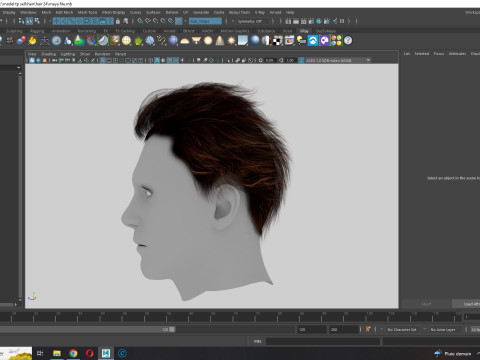The height and width of the screenshot is (360, 480).
Task: Click the auto keyframe toggle icon
Action: [368, 329]
